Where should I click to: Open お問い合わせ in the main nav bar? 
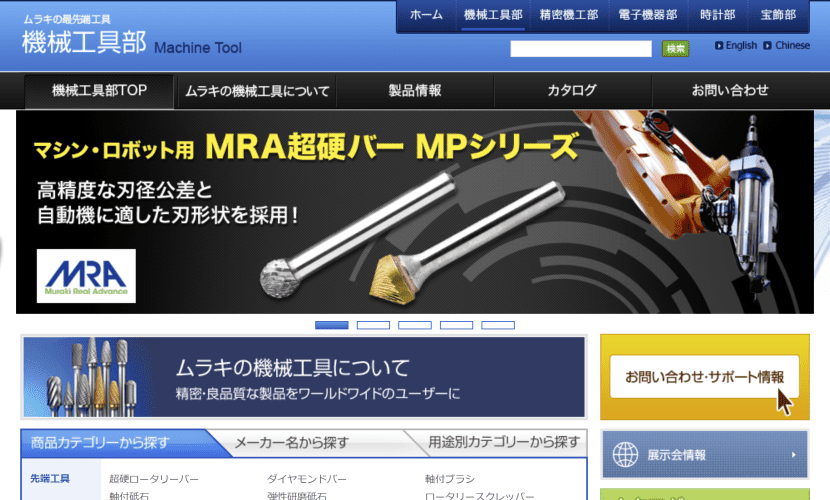click(730, 90)
